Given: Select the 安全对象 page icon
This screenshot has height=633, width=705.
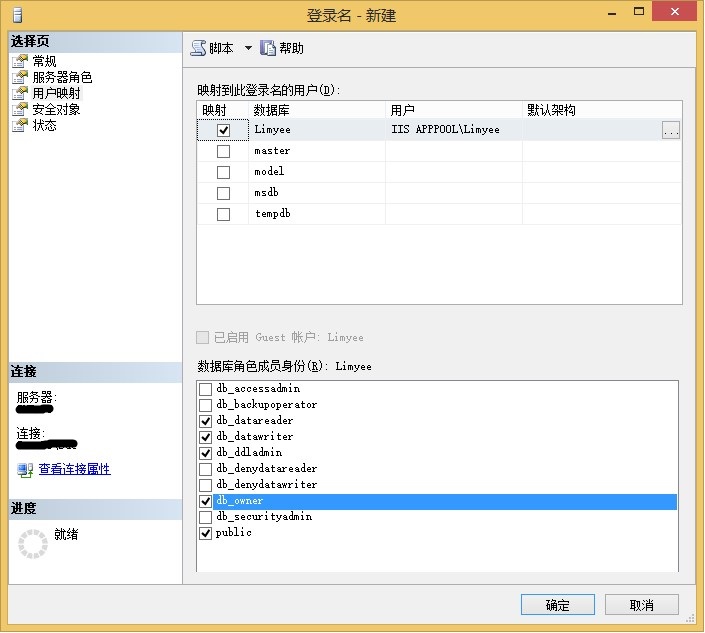Looking at the screenshot, I should click(x=20, y=110).
